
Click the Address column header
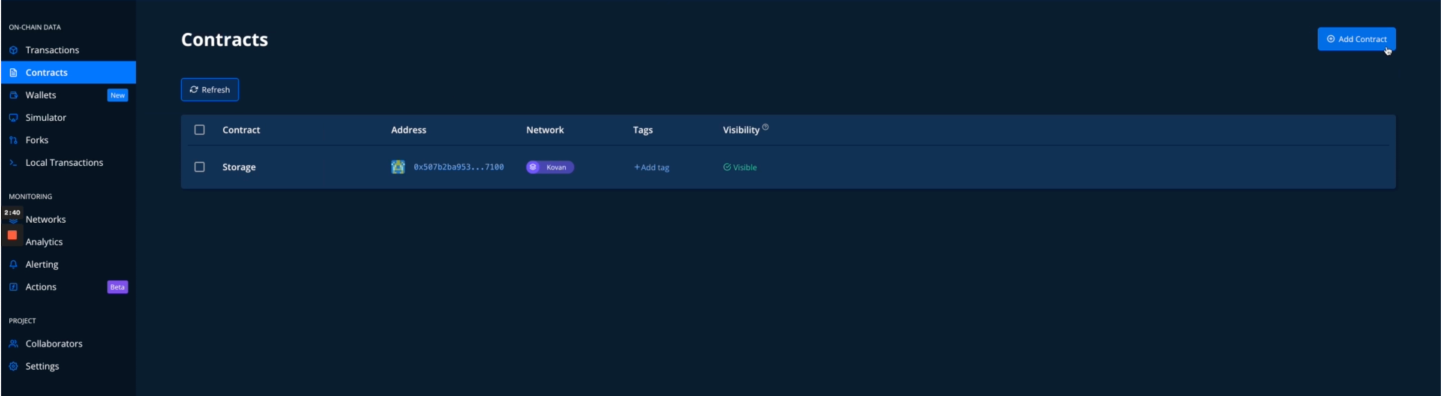tap(408, 130)
